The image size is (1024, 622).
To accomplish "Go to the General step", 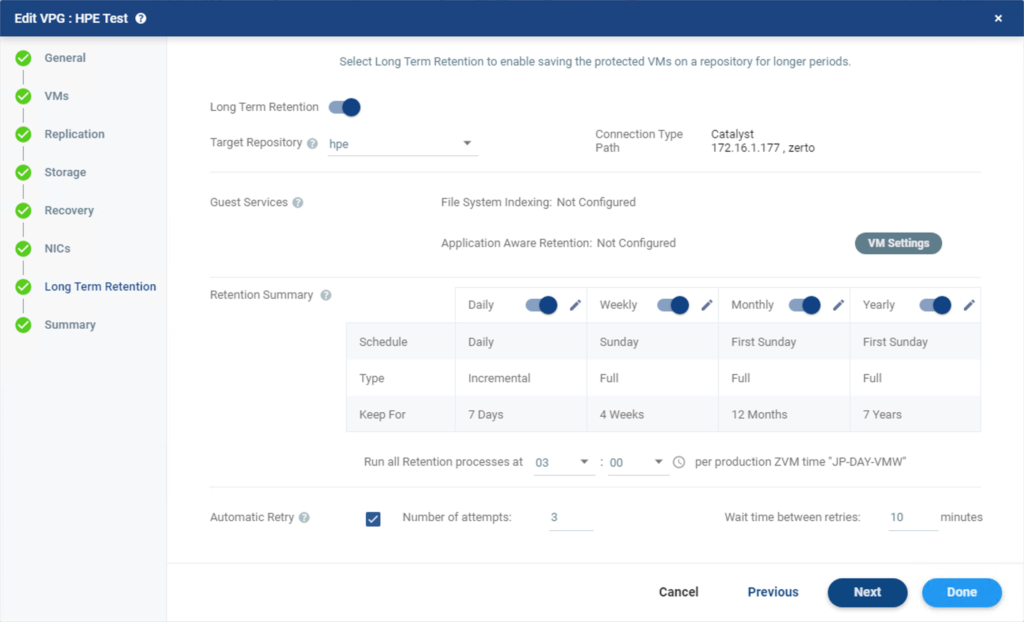I will click(x=65, y=58).
